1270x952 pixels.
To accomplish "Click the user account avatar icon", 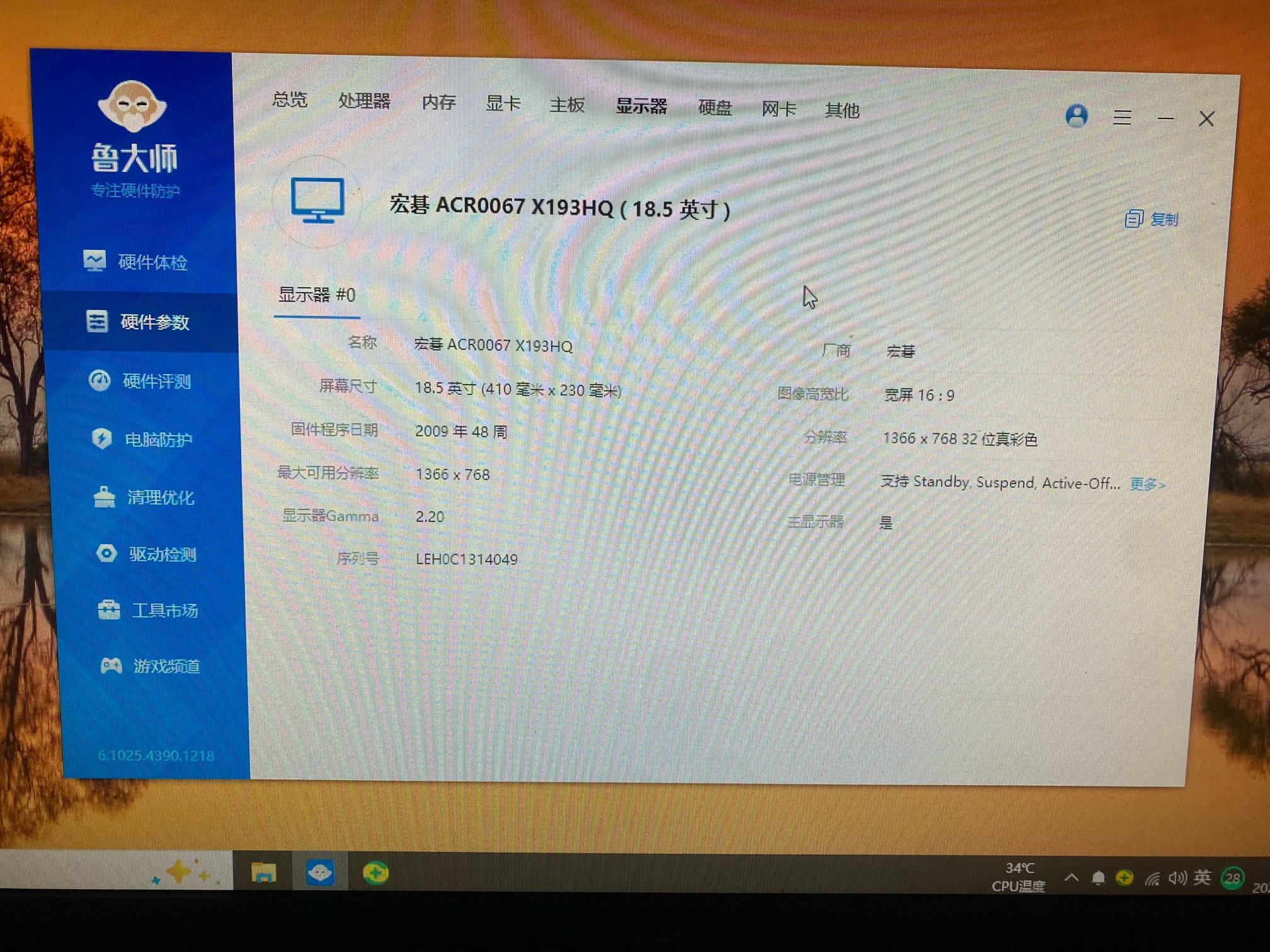I will (1077, 116).
